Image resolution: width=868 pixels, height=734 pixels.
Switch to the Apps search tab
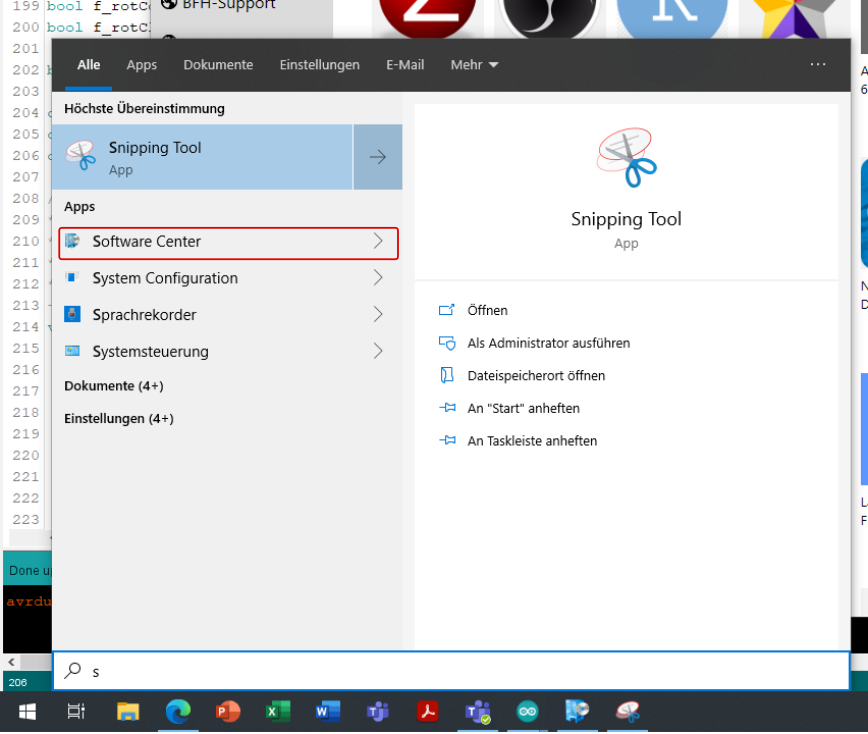point(142,65)
